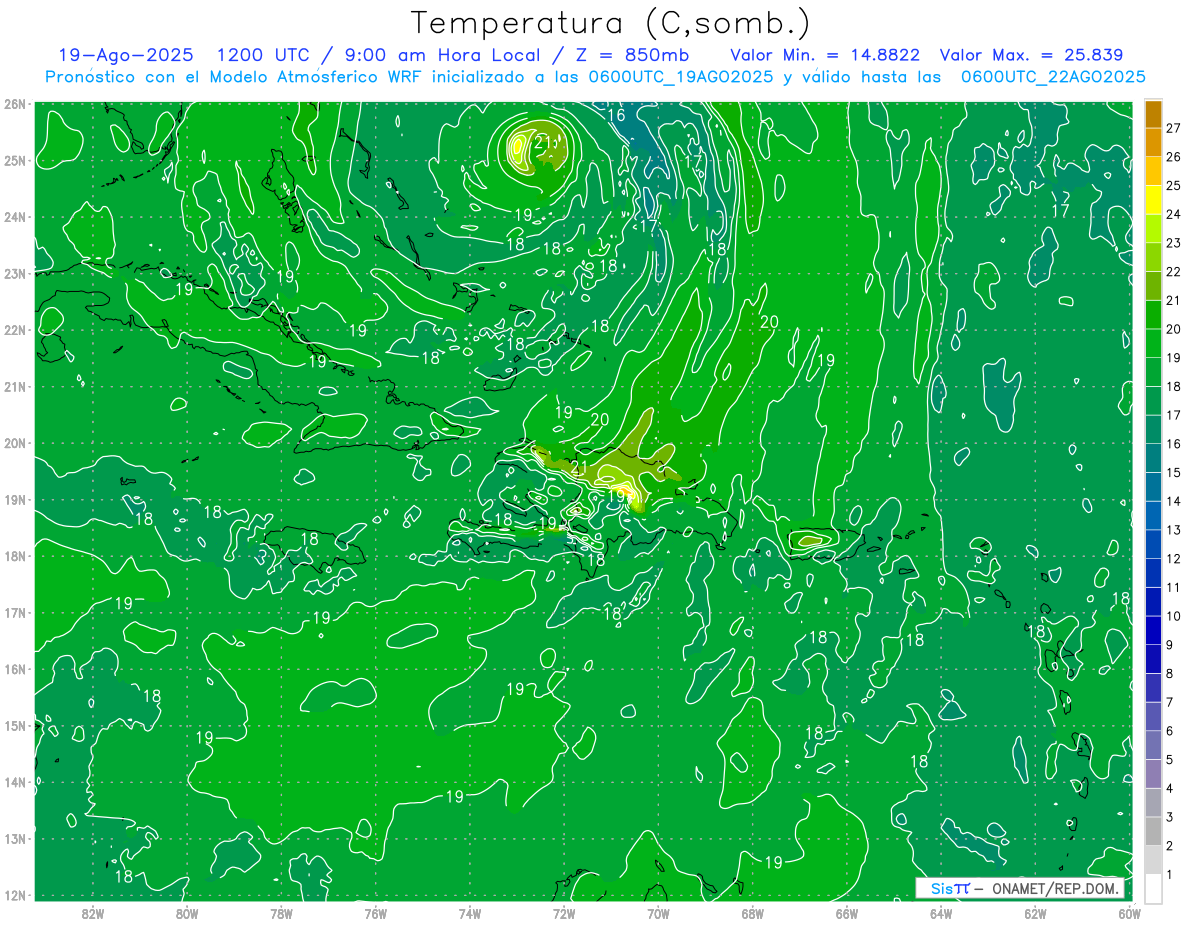Click latitude axis label "26N"

click(x=14, y=104)
